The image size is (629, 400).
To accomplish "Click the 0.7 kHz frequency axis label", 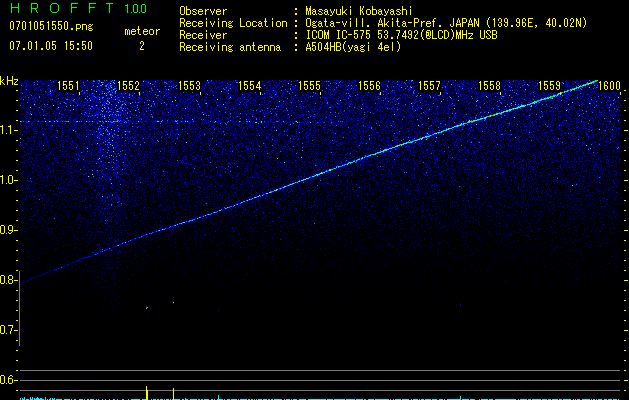I will (x=8, y=330).
